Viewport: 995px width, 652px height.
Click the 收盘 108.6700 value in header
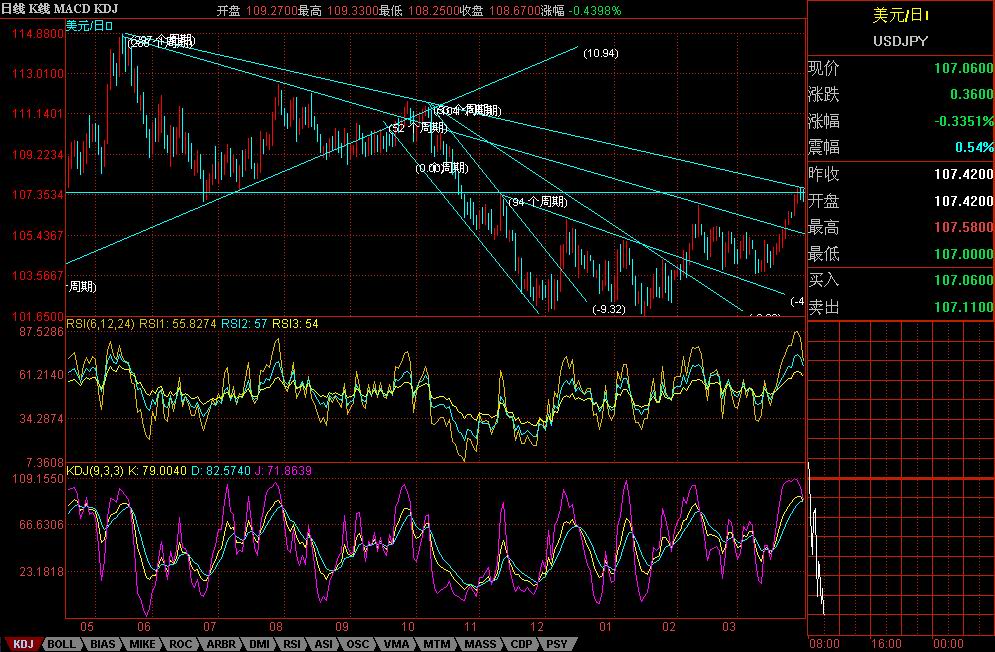coord(500,11)
